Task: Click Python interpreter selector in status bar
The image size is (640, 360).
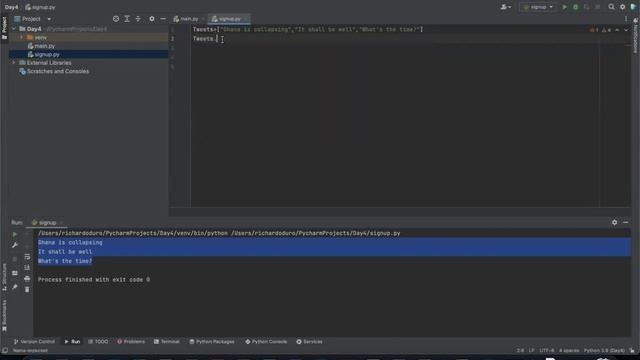Action: click(x=604, y=350)
